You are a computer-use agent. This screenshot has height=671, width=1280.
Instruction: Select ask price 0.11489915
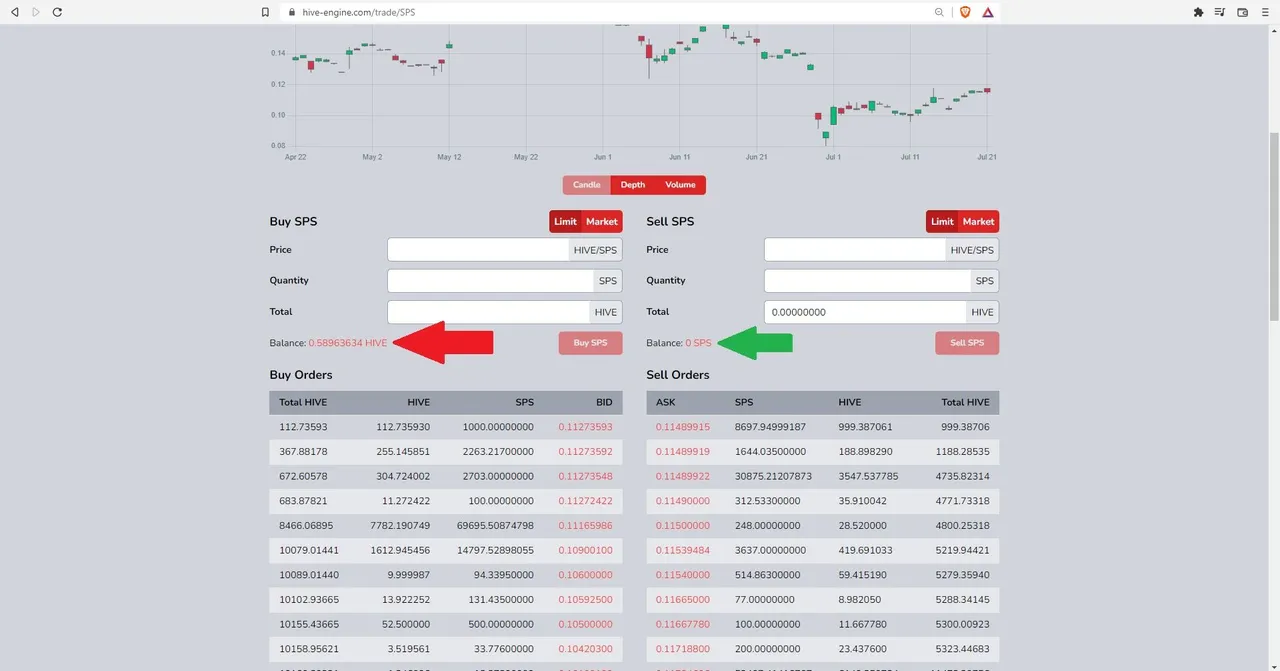683,427
